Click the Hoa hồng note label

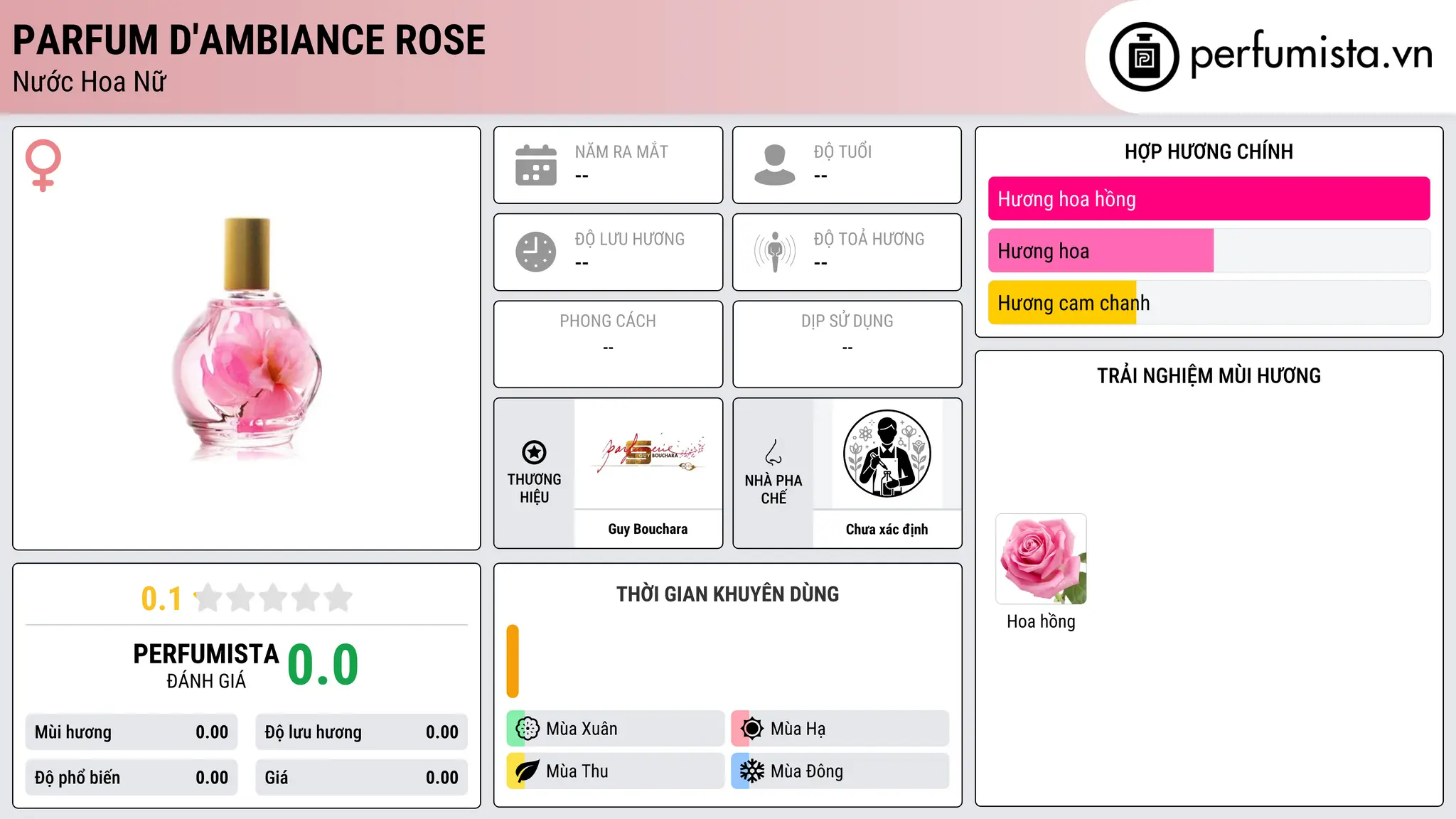pyautogui.click(x=1041, y=621)
